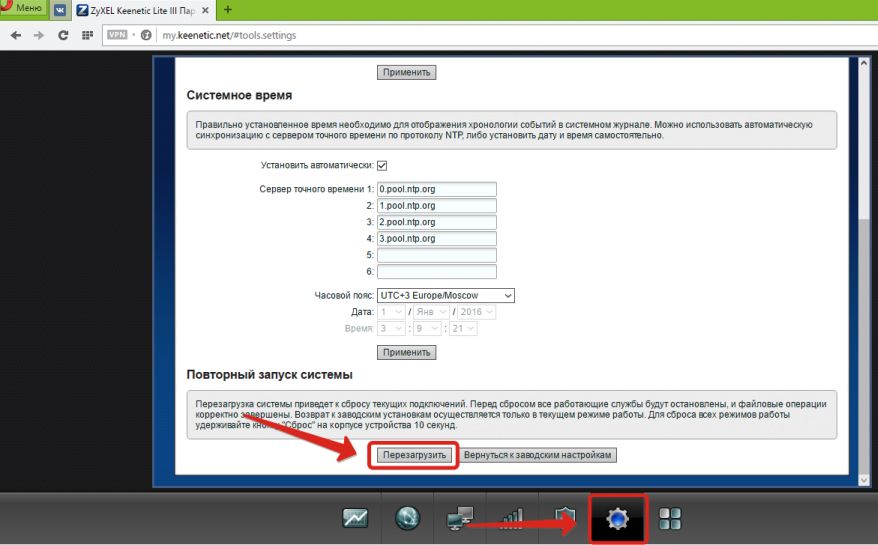Image resolution: width=878 pixels, height=545 pixels.
Task: Click the address bar URL
Action: click(229, 35)
